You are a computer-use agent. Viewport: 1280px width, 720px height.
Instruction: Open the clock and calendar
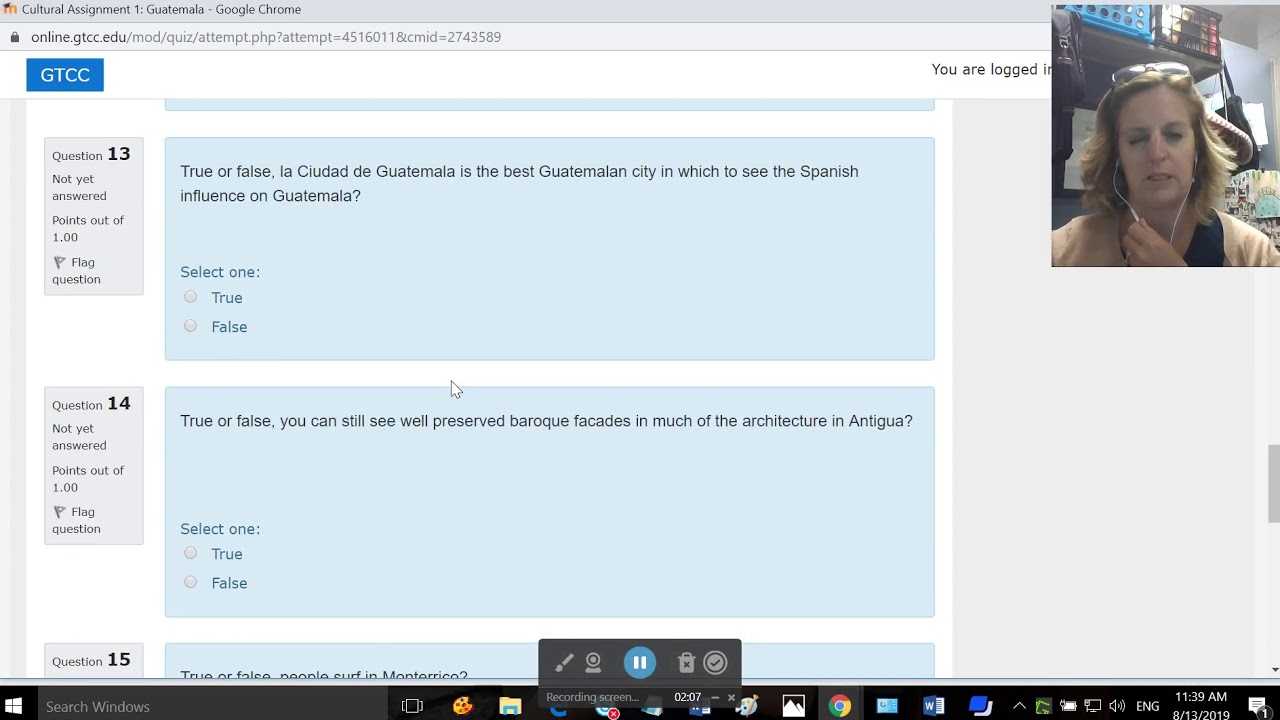point(1201,706)
